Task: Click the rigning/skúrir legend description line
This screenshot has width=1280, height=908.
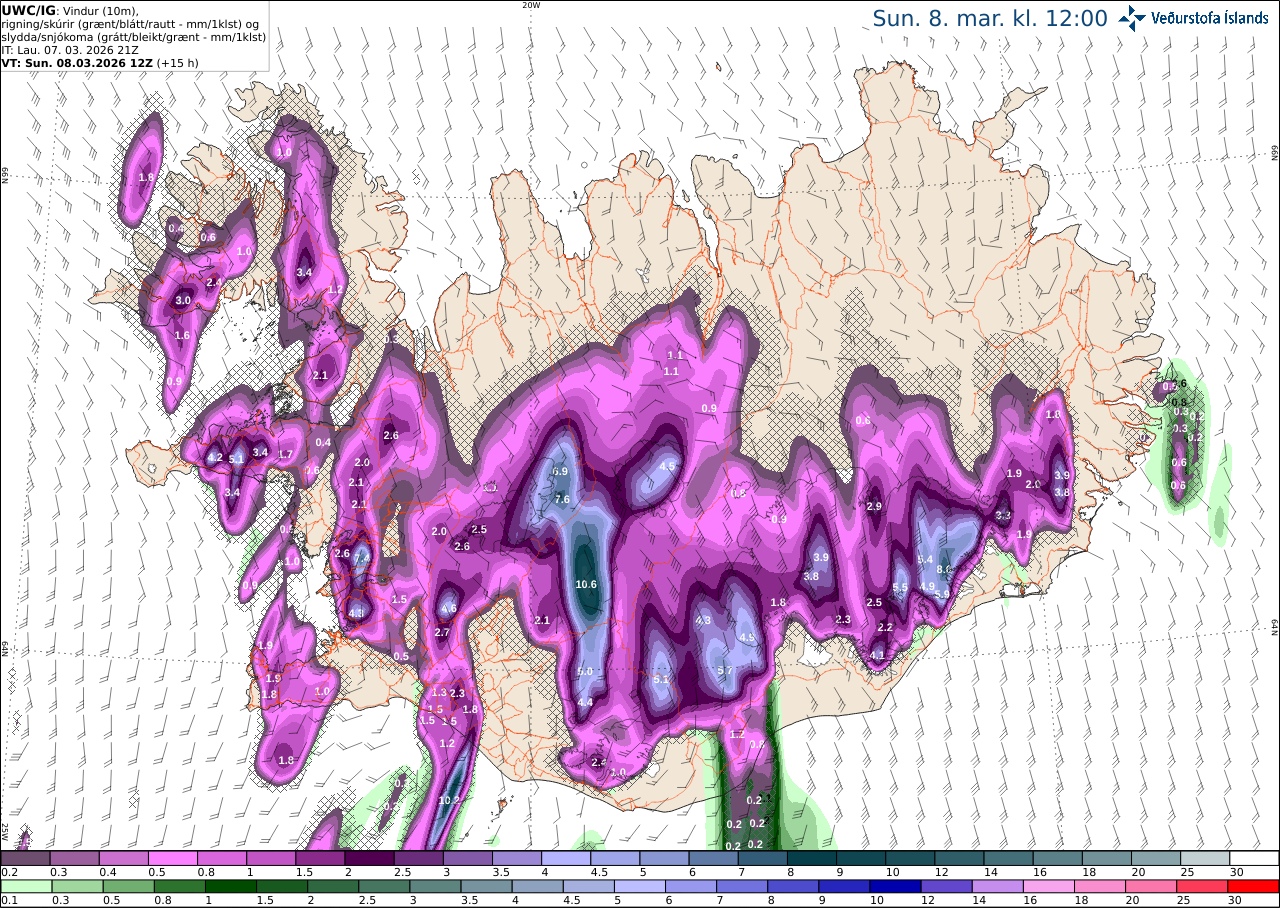Action: point(131,24)
